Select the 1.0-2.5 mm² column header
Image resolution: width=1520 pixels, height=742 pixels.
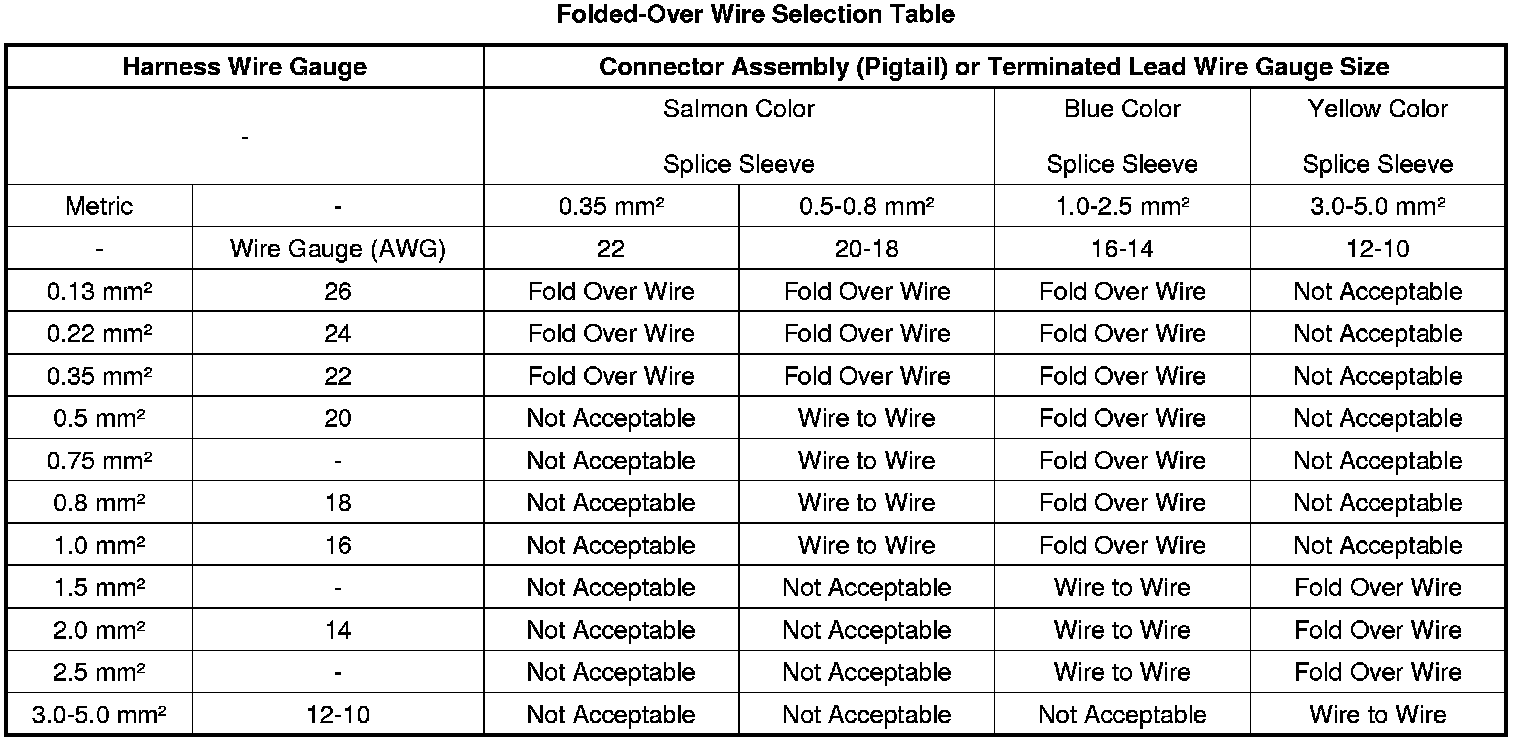[1122, 207]
